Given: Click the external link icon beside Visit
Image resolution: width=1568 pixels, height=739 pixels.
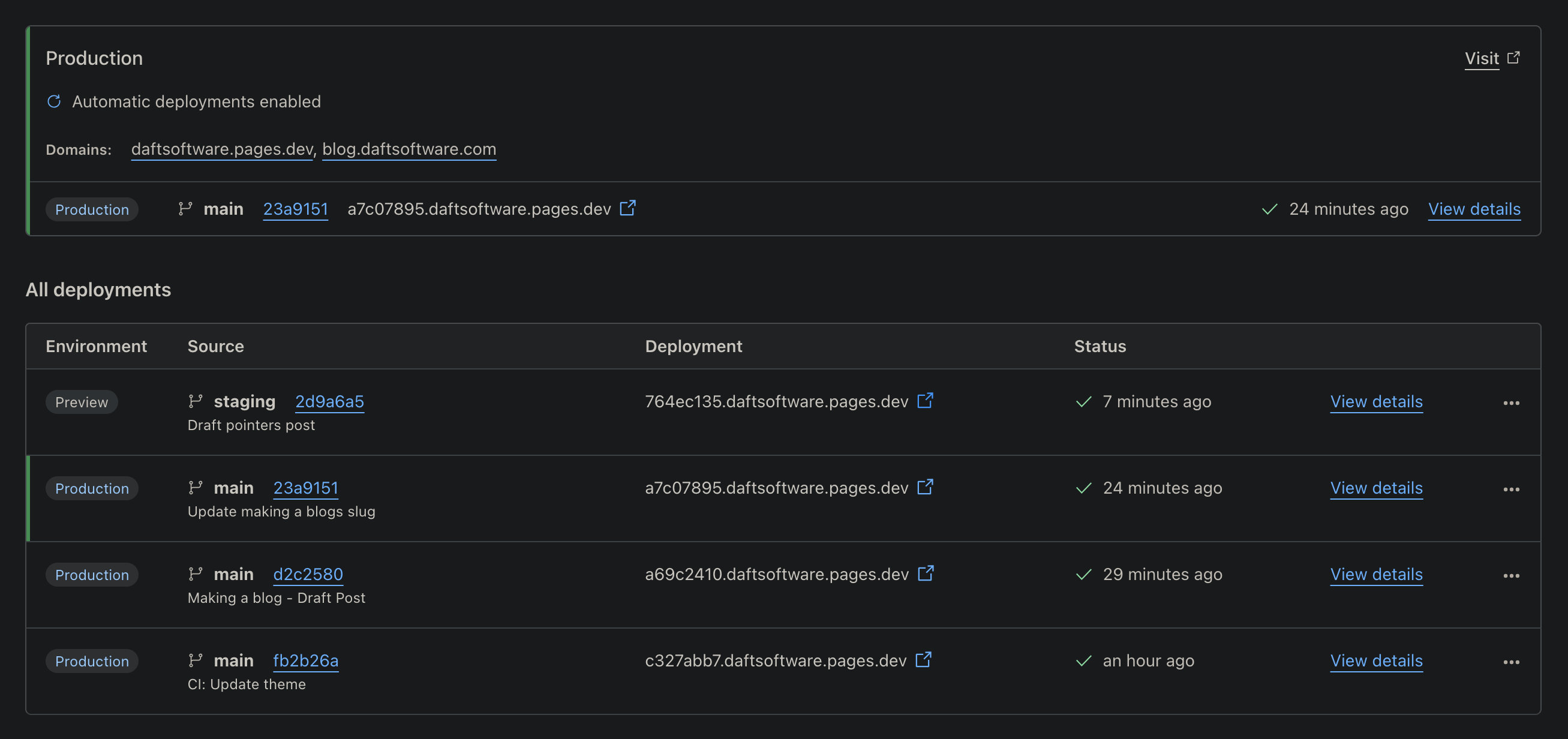Looking at the screenshot, I should (1515, 58).
